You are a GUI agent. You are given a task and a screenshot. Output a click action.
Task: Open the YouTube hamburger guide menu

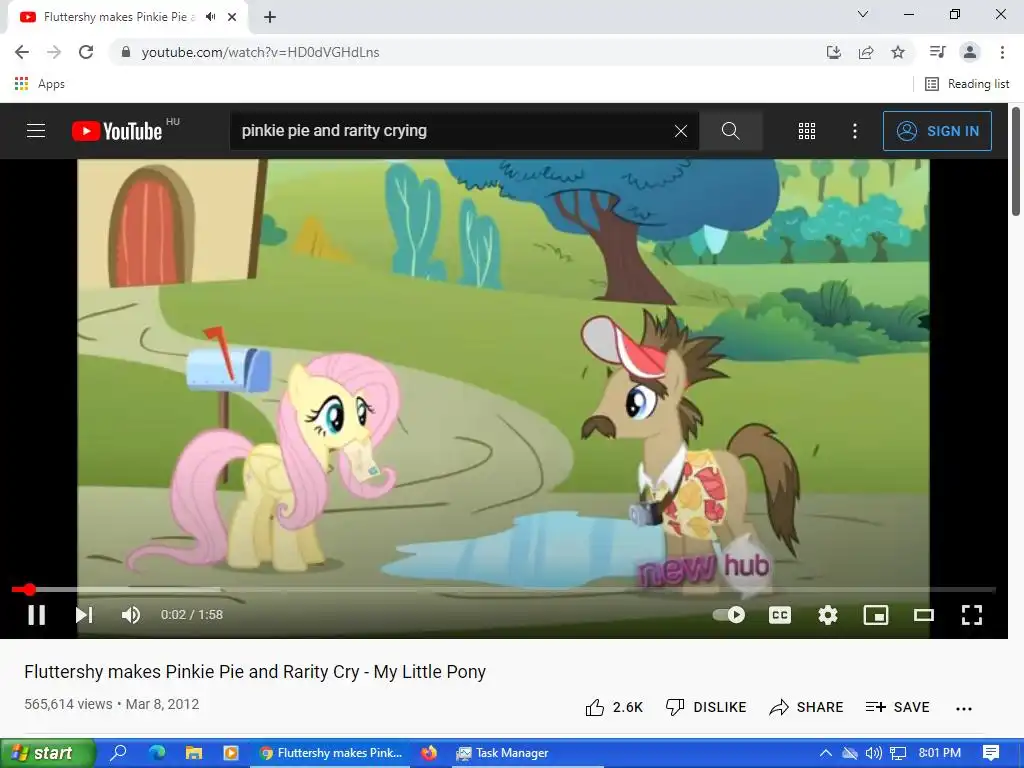[x=36, y=131]
